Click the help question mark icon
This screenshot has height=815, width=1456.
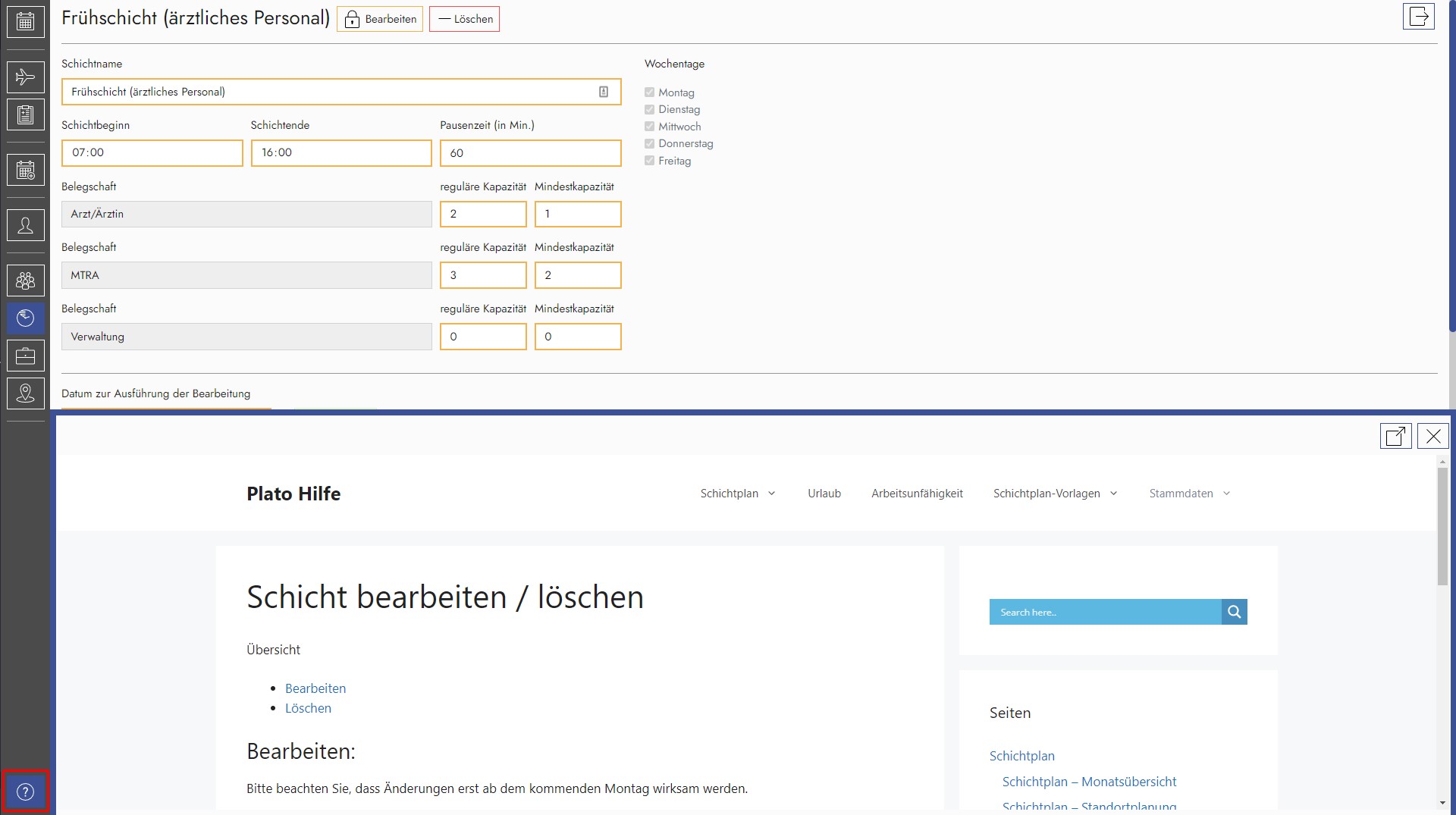pos(25,792)
